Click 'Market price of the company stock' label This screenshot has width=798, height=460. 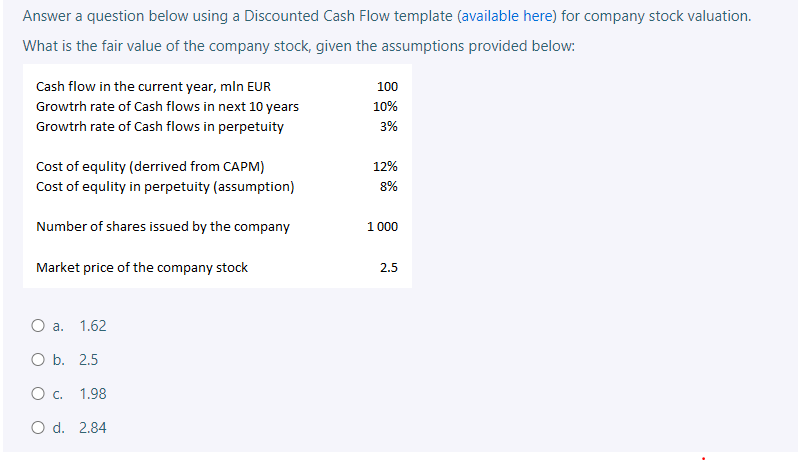141,267
